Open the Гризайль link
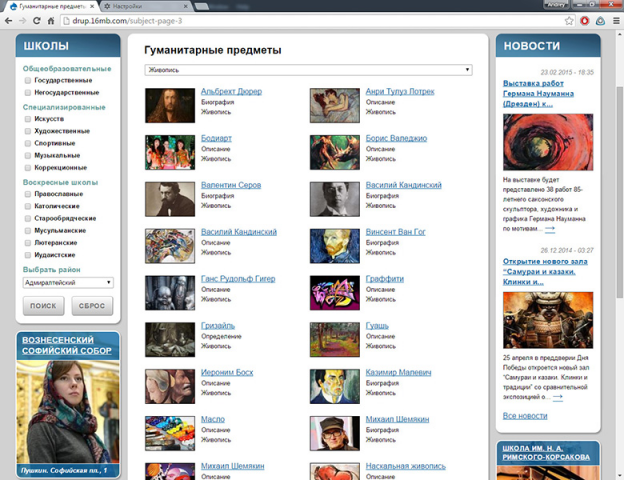Image resolution: width=624 pixels, height=480 pixels. click(x=218, y=326)
